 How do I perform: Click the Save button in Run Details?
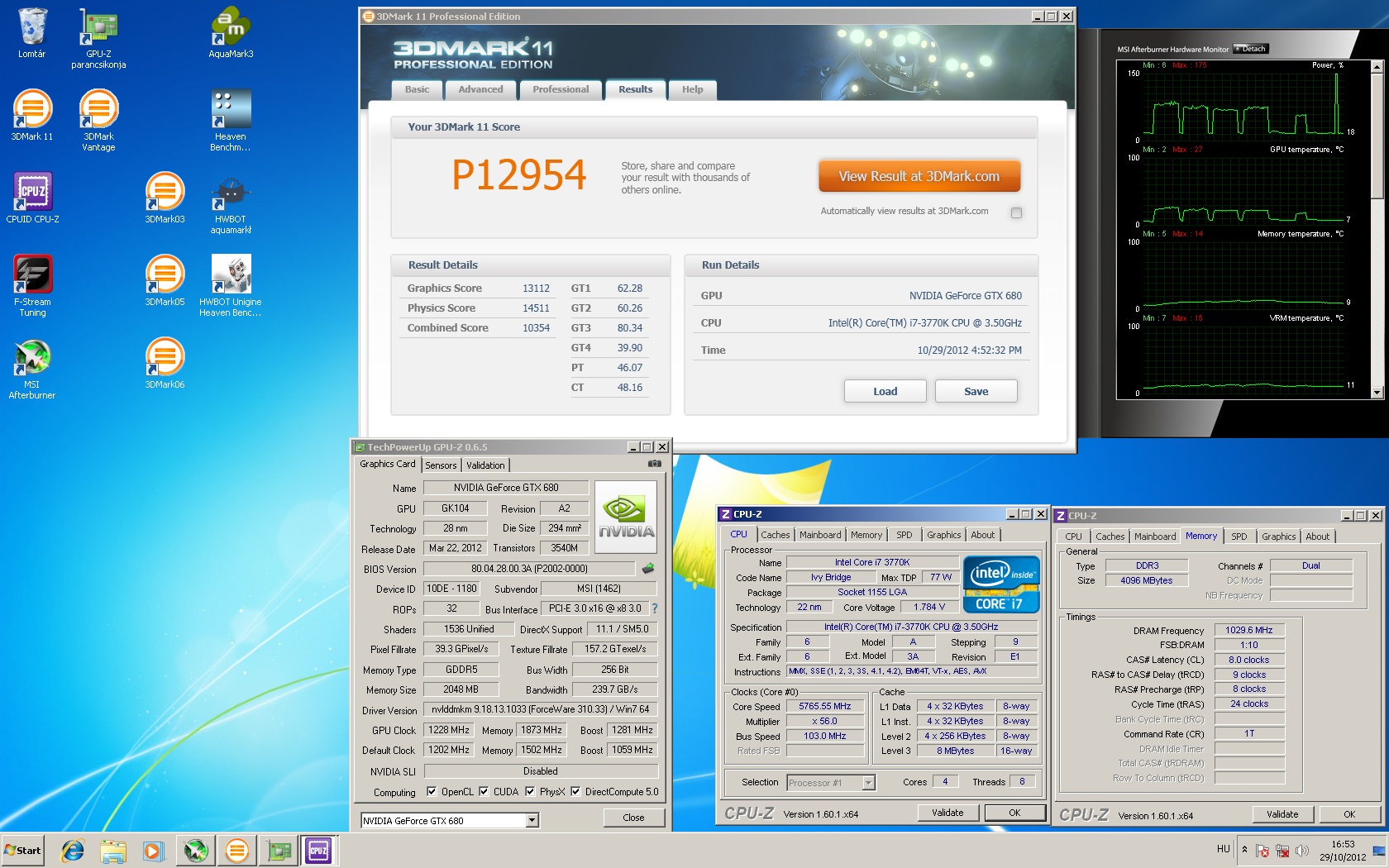coord(976,391)
